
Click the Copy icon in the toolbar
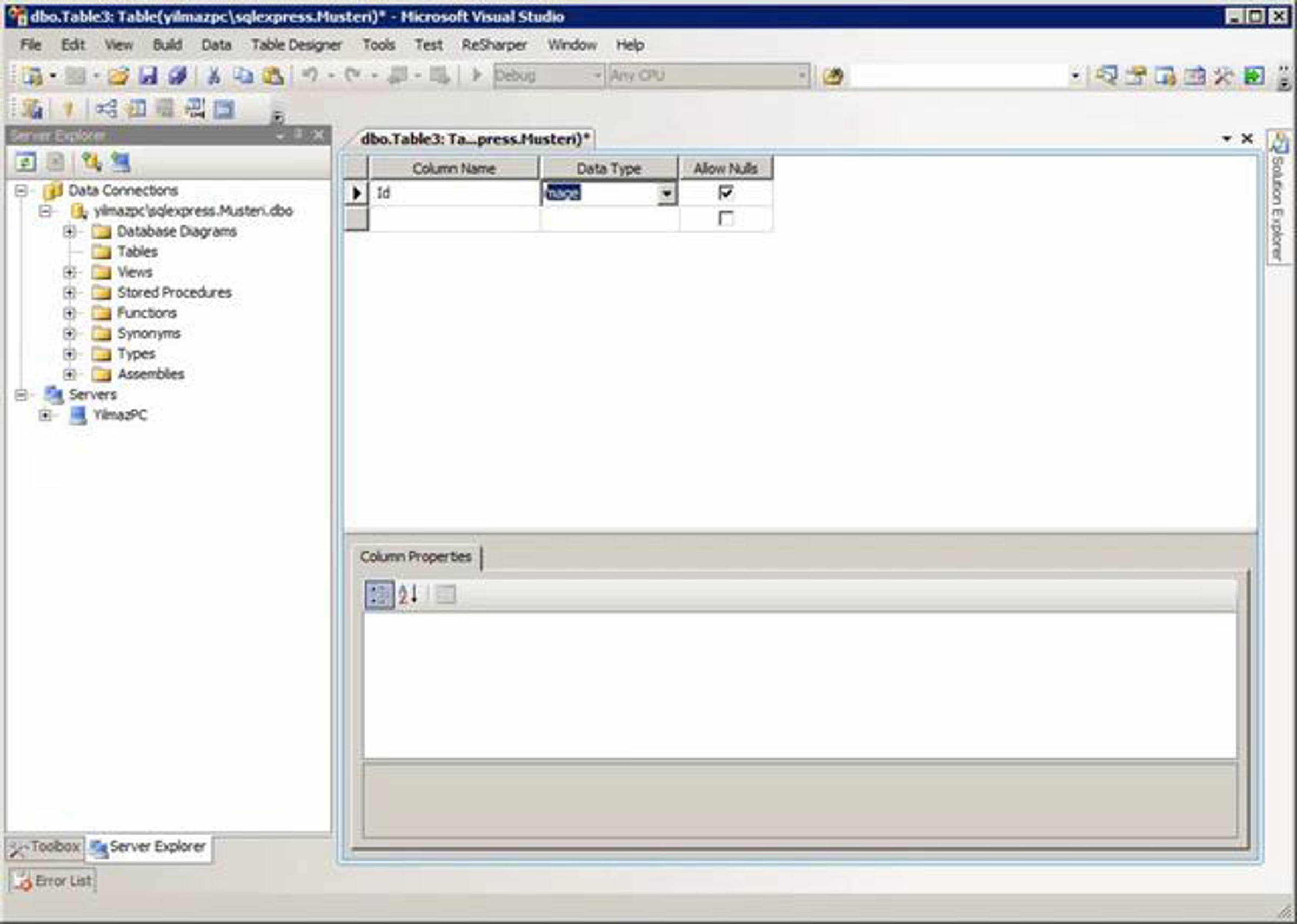(244, 76)
